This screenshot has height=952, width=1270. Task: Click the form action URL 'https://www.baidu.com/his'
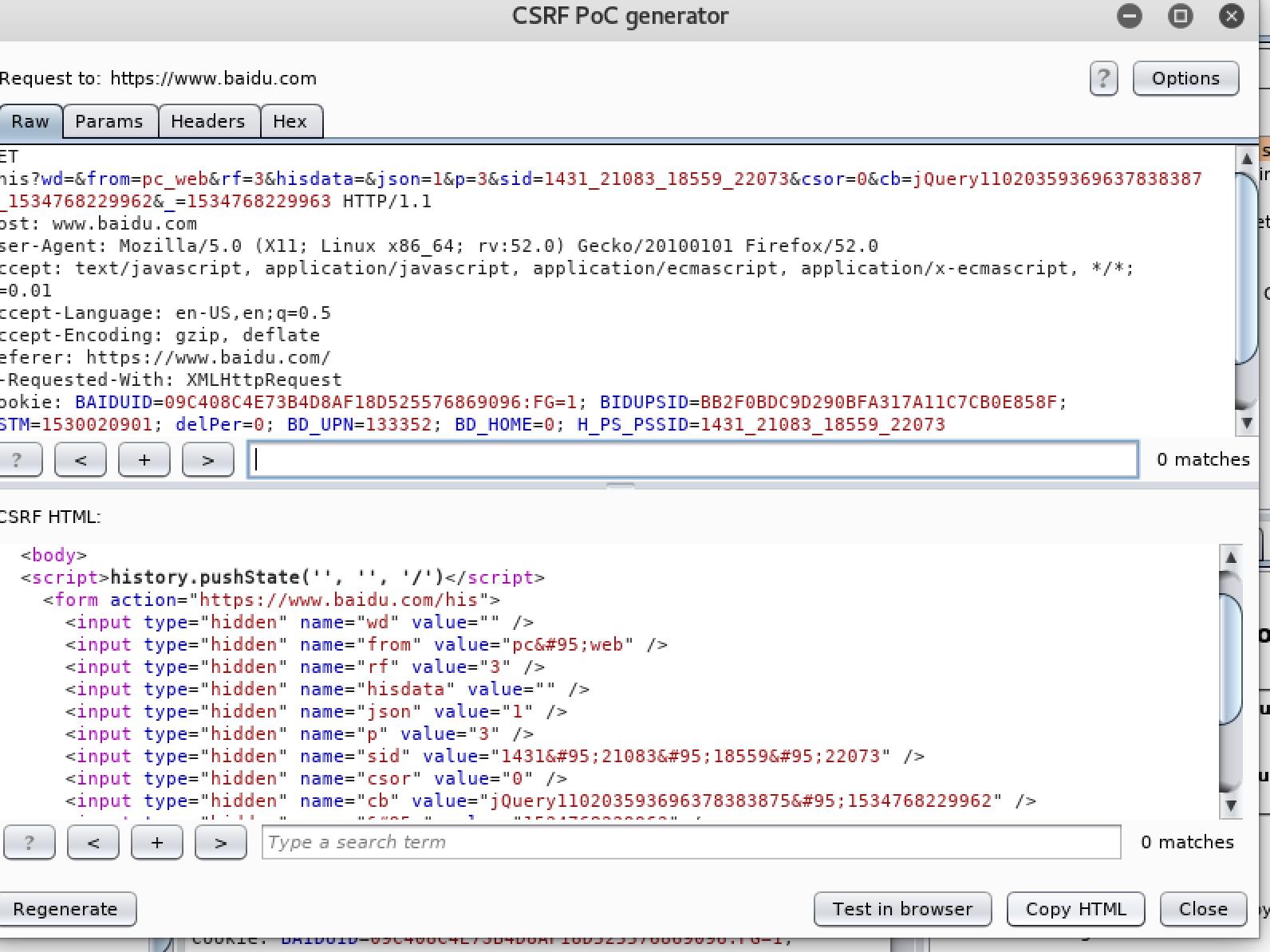coord(338,600)
